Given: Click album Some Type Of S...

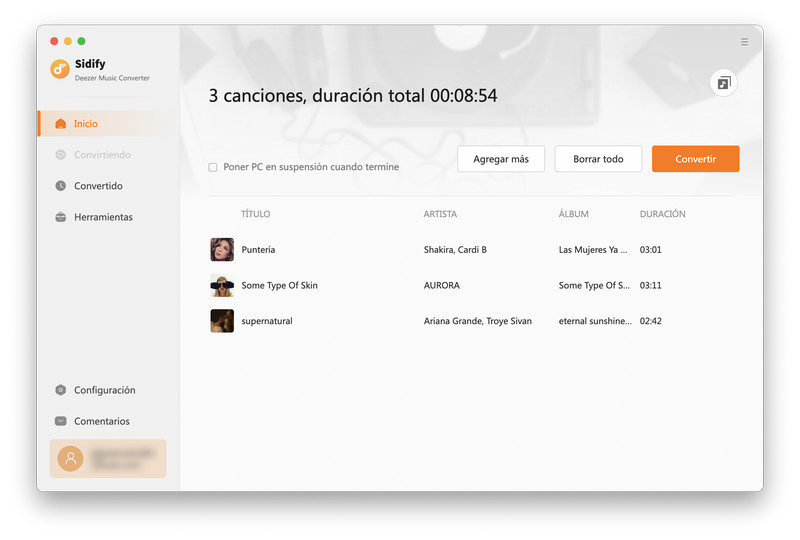Looking at the screenshot, I should pos(594,285).
